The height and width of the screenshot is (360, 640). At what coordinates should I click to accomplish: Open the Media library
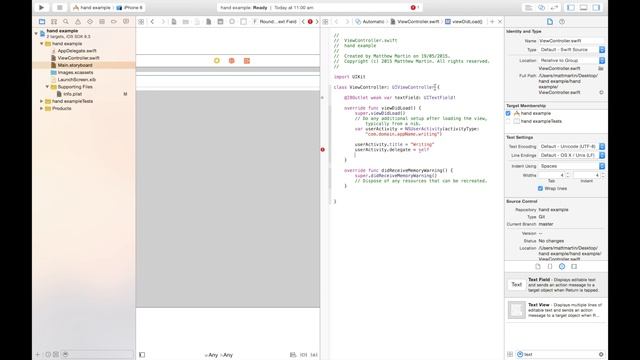coord(574,266)
